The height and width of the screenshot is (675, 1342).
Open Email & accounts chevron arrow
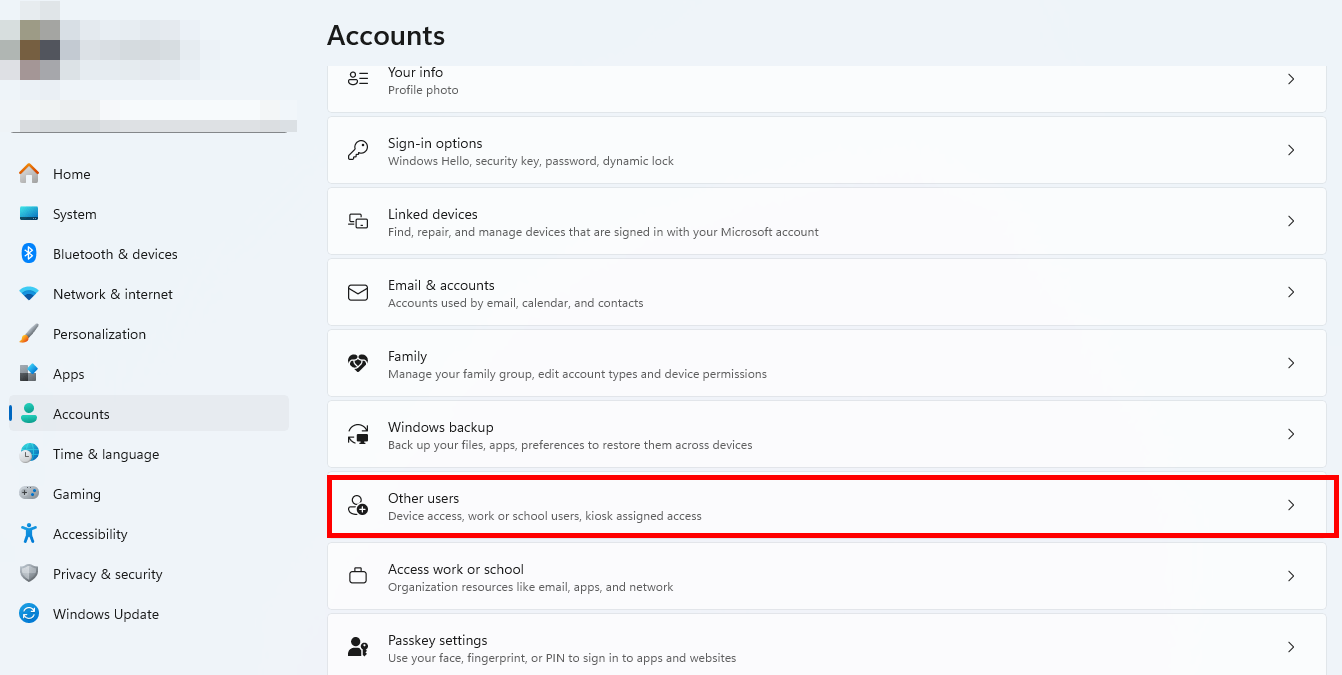pos(1291,292)
